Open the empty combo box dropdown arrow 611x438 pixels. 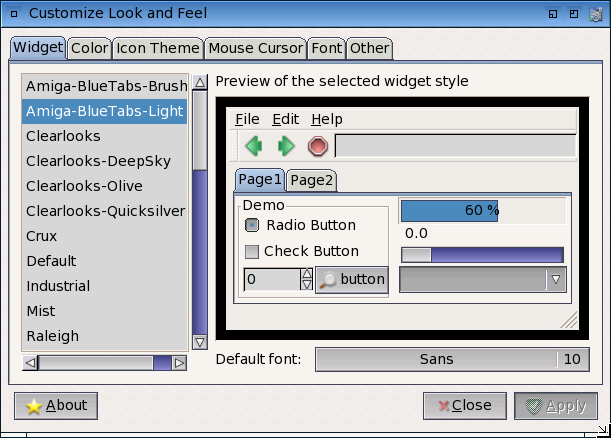click(x=556, y=279)
